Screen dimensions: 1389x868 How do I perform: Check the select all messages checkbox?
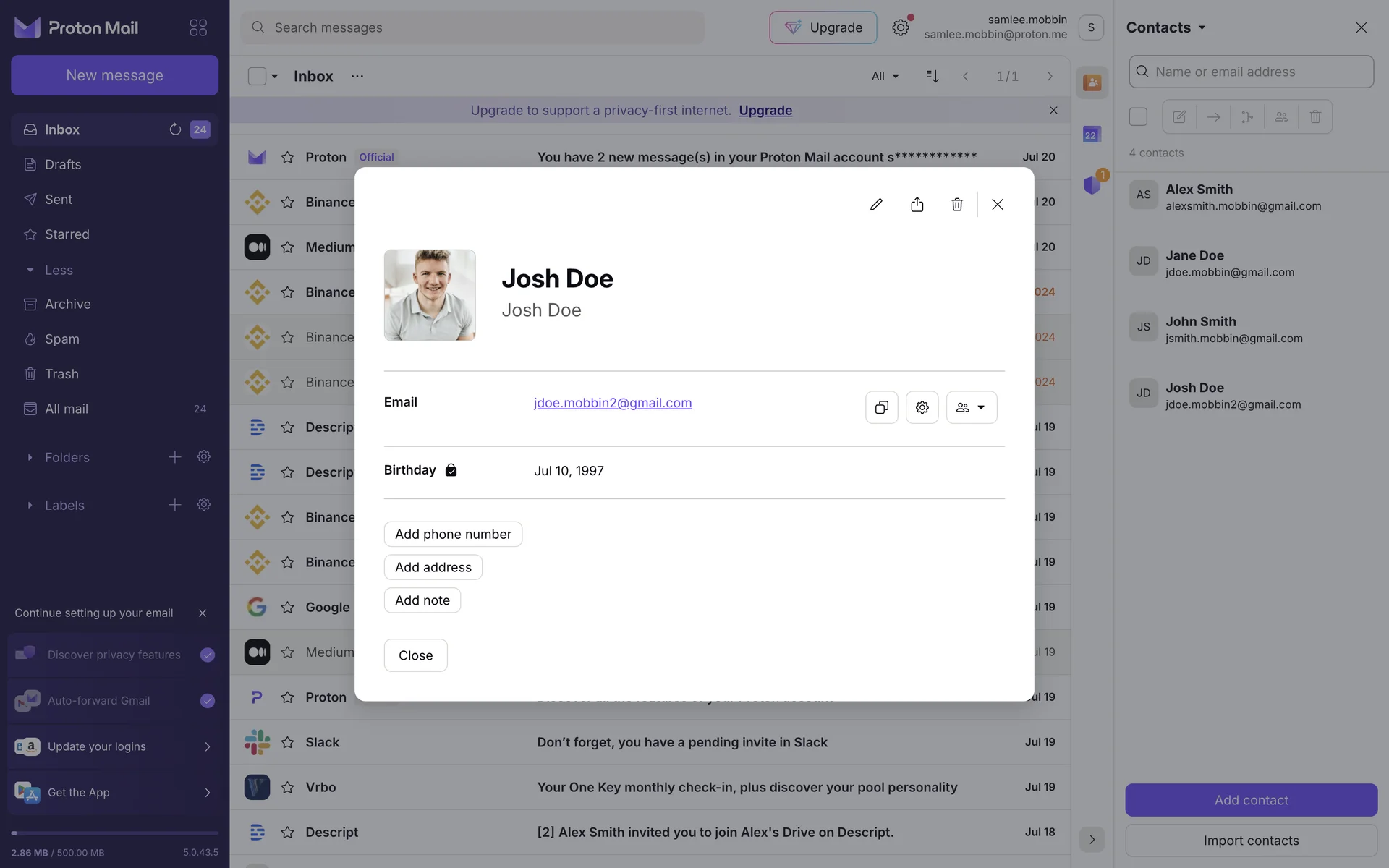pyautogui.click(x=257, y=76)
